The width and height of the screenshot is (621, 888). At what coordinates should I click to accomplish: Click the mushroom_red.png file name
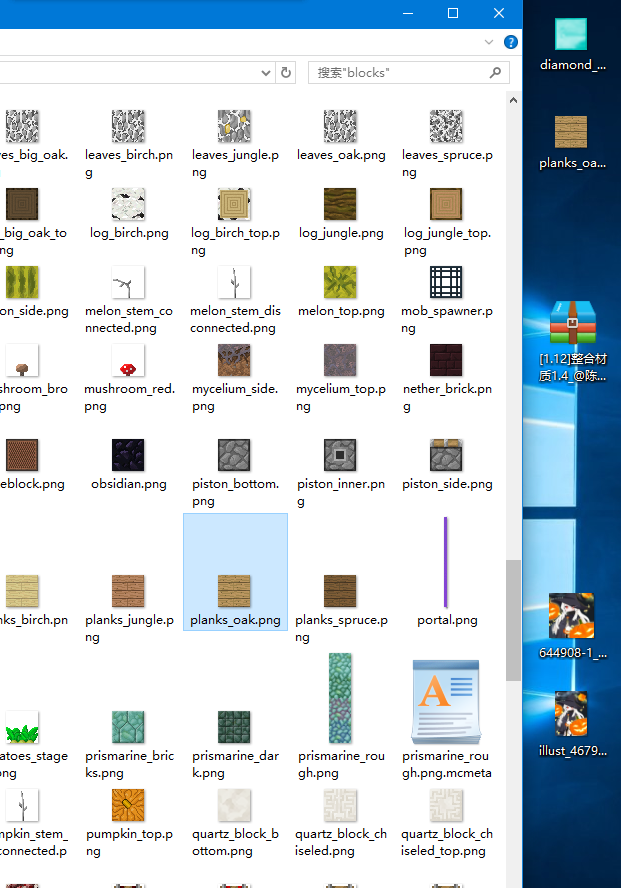point(130,398)
